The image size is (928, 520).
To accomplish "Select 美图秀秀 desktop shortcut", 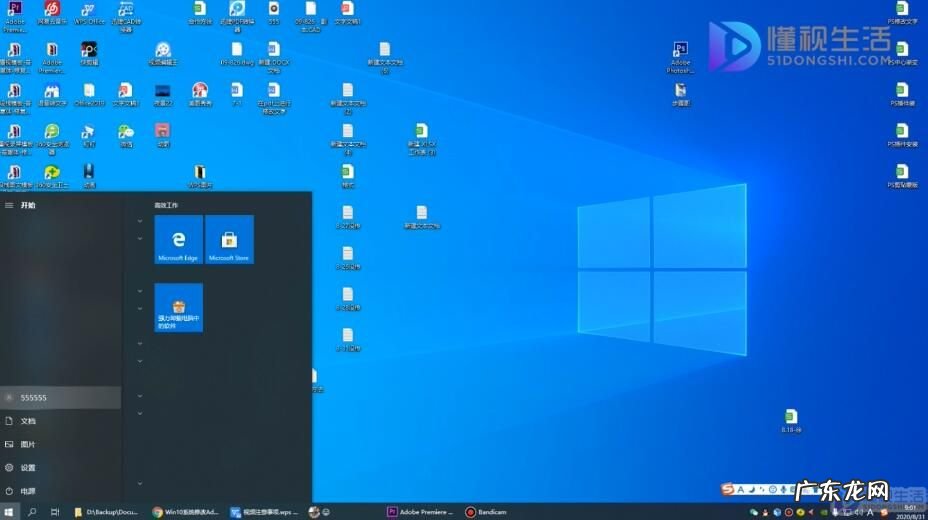I will click(199, 94).
